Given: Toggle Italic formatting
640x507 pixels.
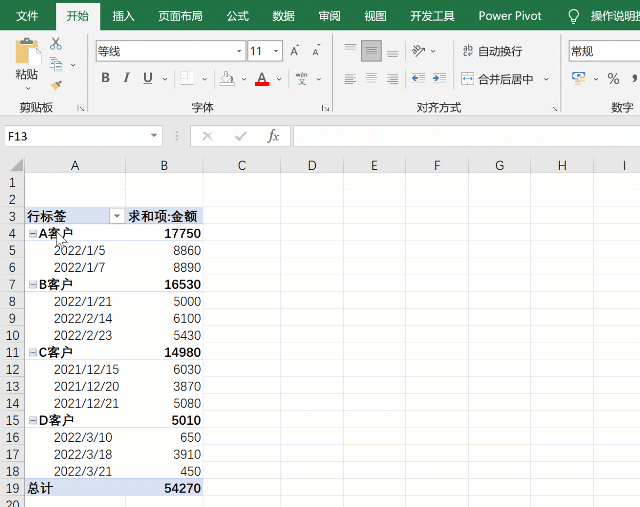Looking at the screenshot, I should [x=127, y=78].
